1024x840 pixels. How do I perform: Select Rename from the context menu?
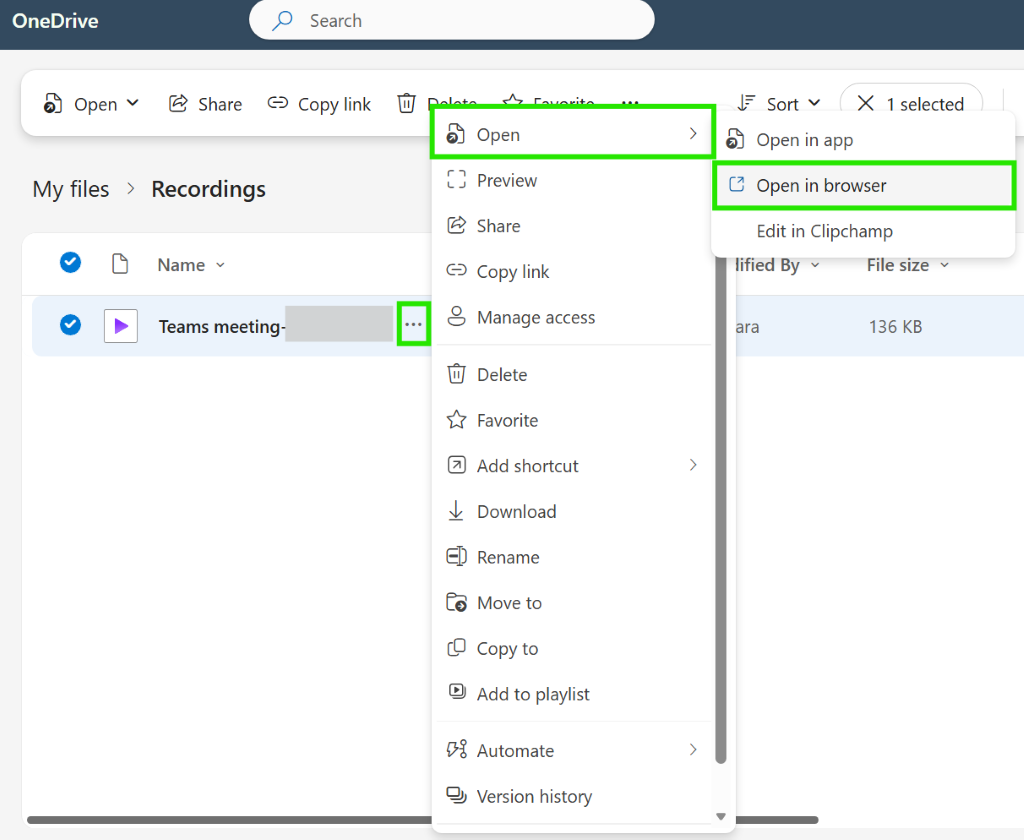[572, 557]
